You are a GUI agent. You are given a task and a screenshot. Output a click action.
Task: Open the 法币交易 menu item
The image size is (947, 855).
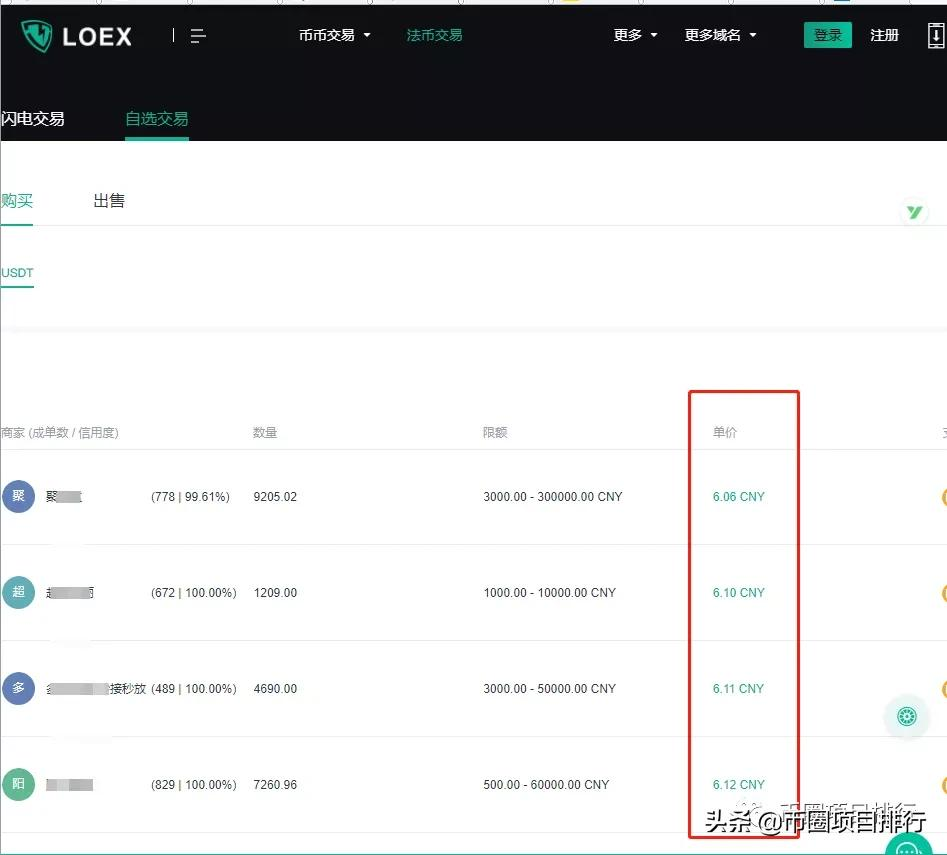[434, 36]
